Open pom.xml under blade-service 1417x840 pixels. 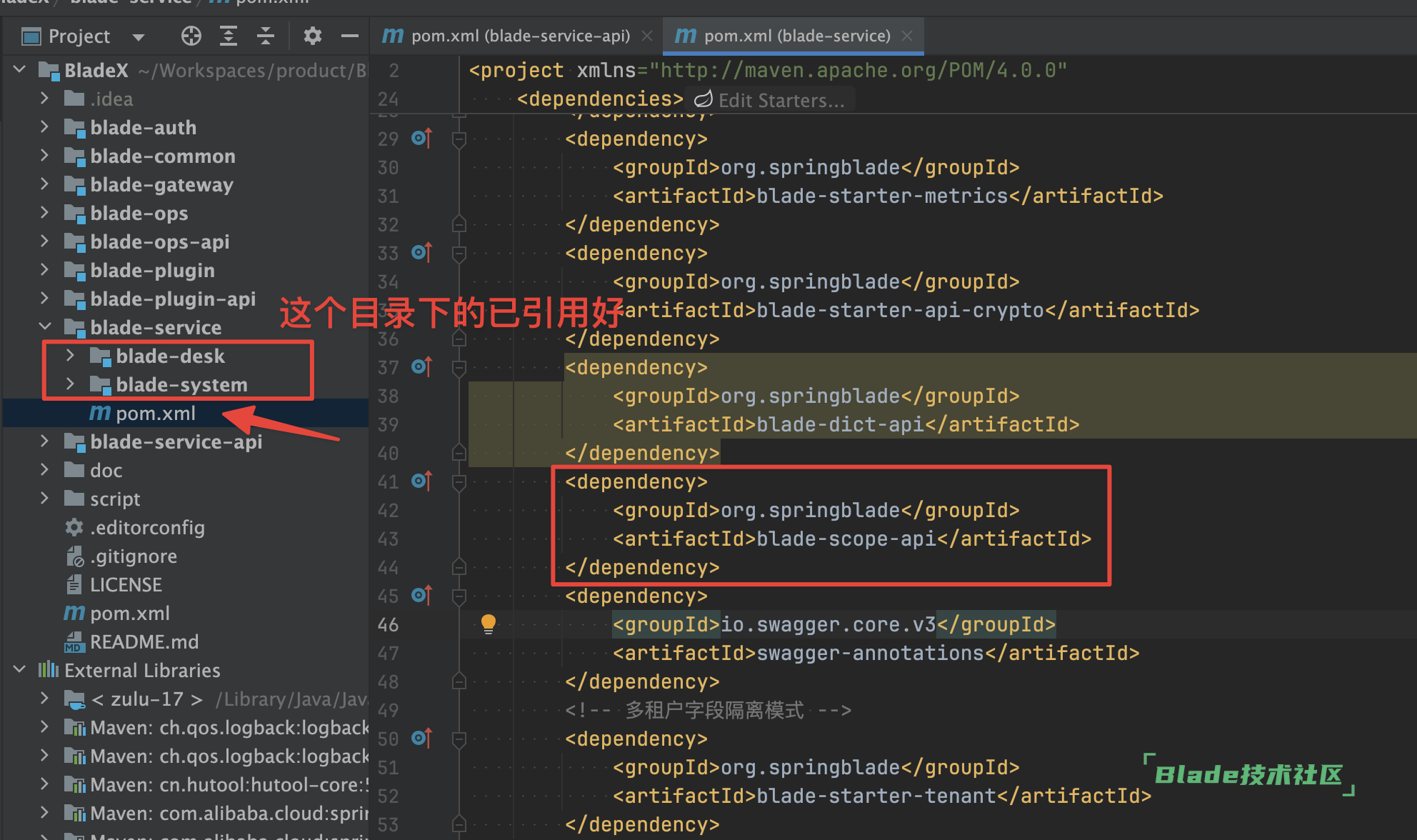point(156,413)
